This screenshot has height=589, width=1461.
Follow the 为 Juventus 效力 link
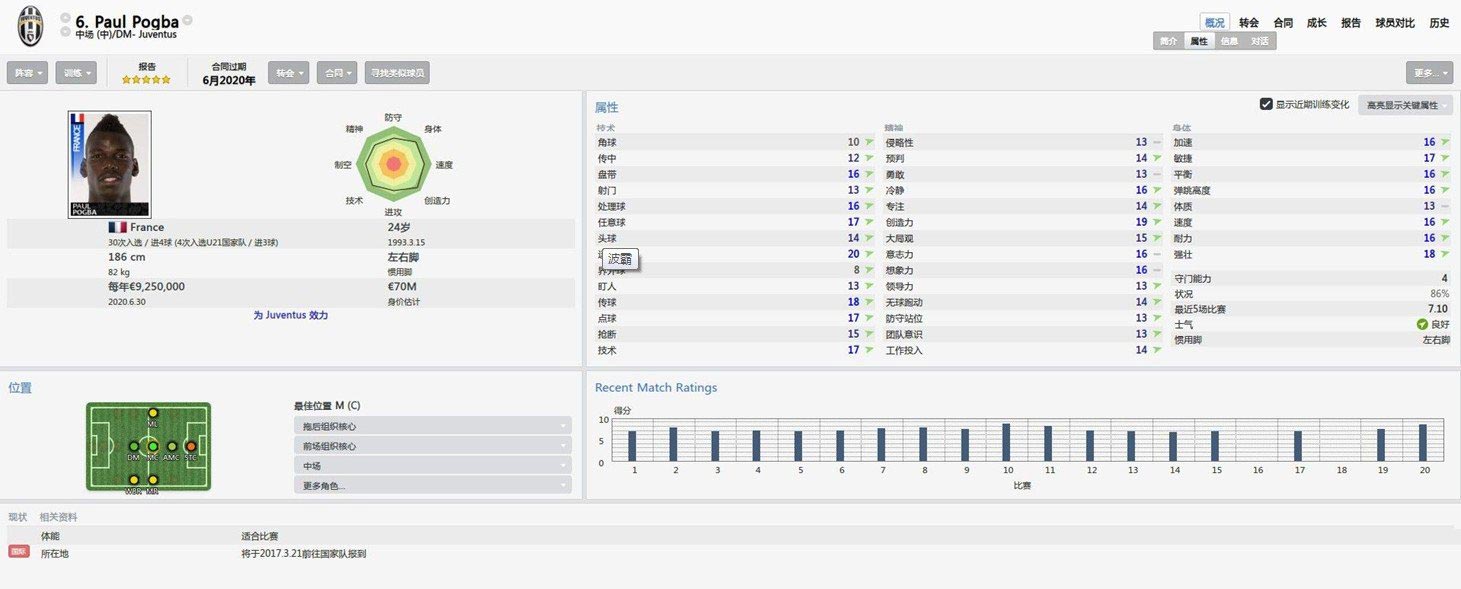[290, 315]
